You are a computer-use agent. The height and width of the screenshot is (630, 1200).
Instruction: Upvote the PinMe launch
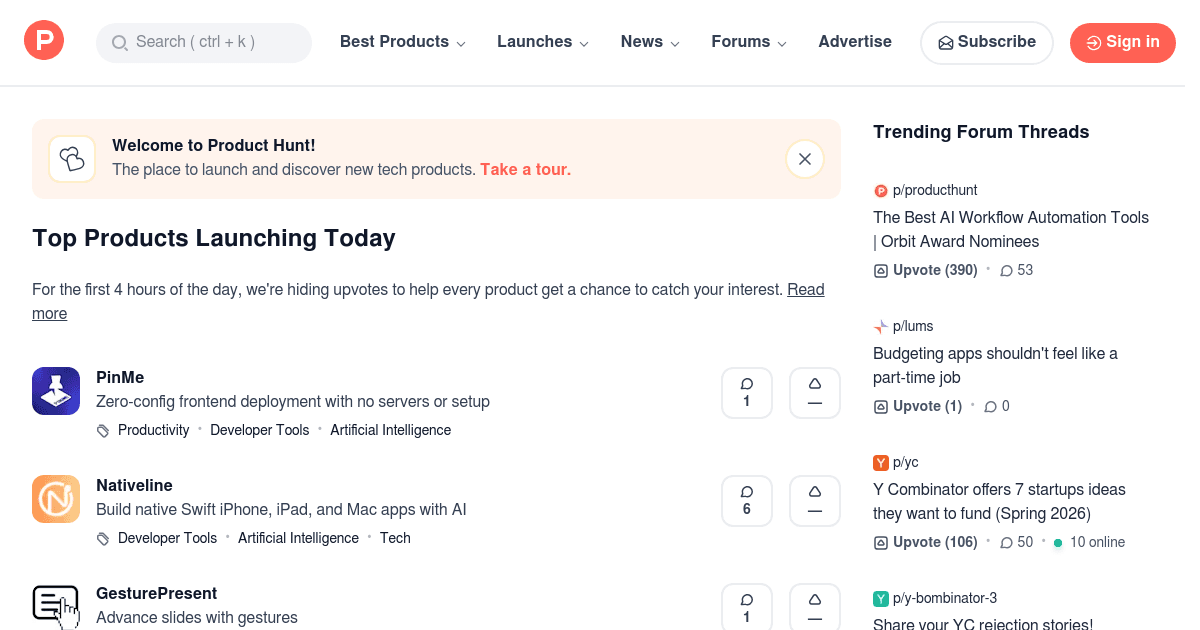click(x=814, y=392)
